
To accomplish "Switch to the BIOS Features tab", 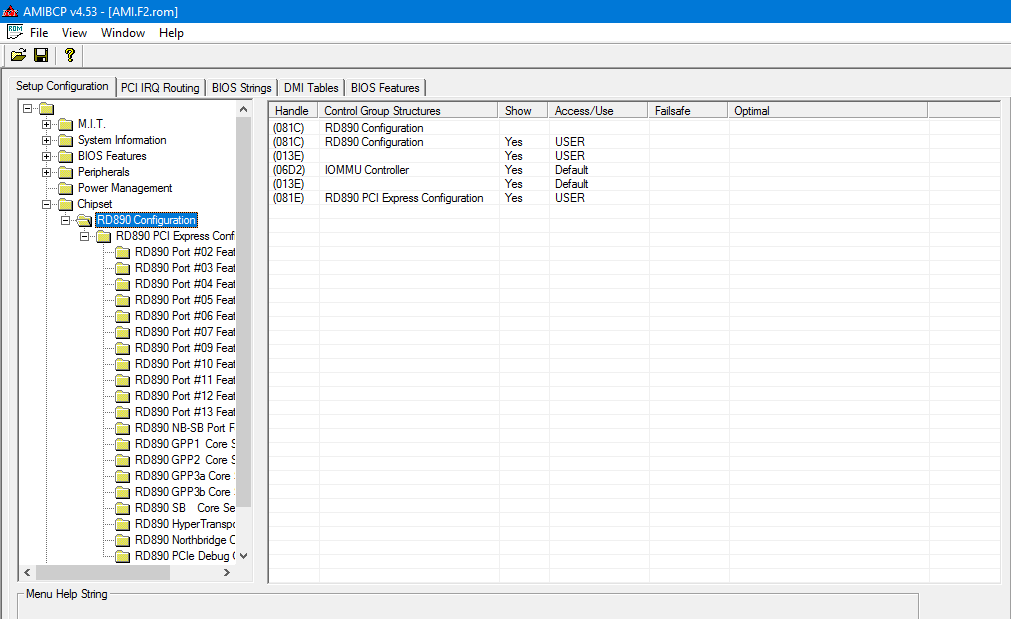I will pyautogui.click(x=385, y=88).
